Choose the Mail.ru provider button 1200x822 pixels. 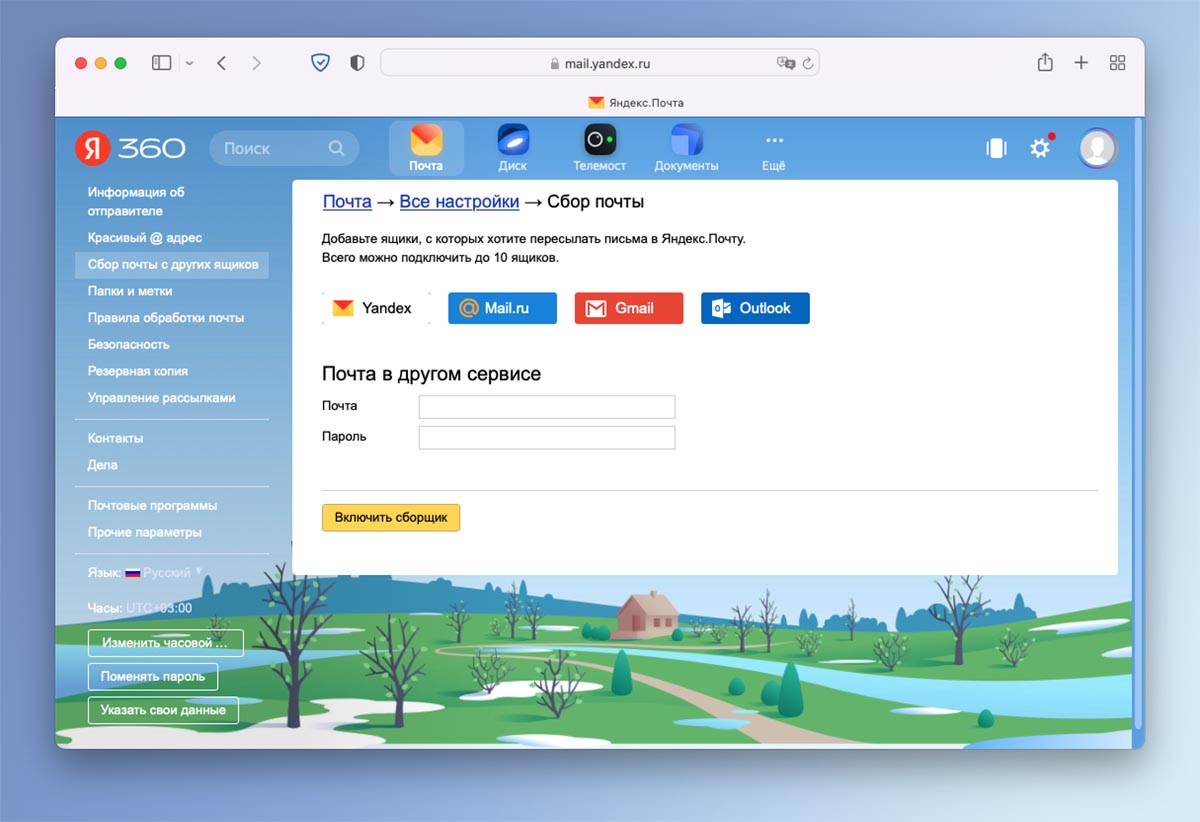pyautogui.click(x=502, y=308)
